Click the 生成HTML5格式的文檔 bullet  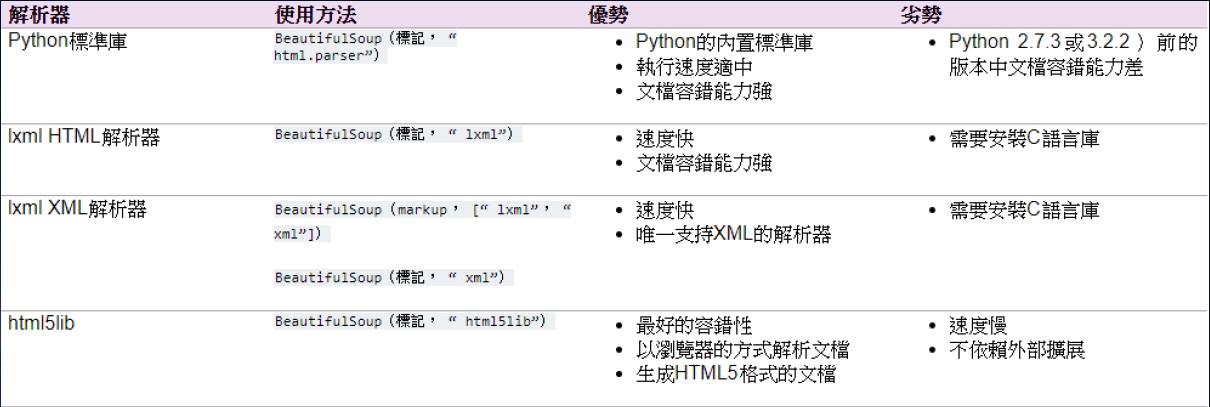(x=736, y=374)
